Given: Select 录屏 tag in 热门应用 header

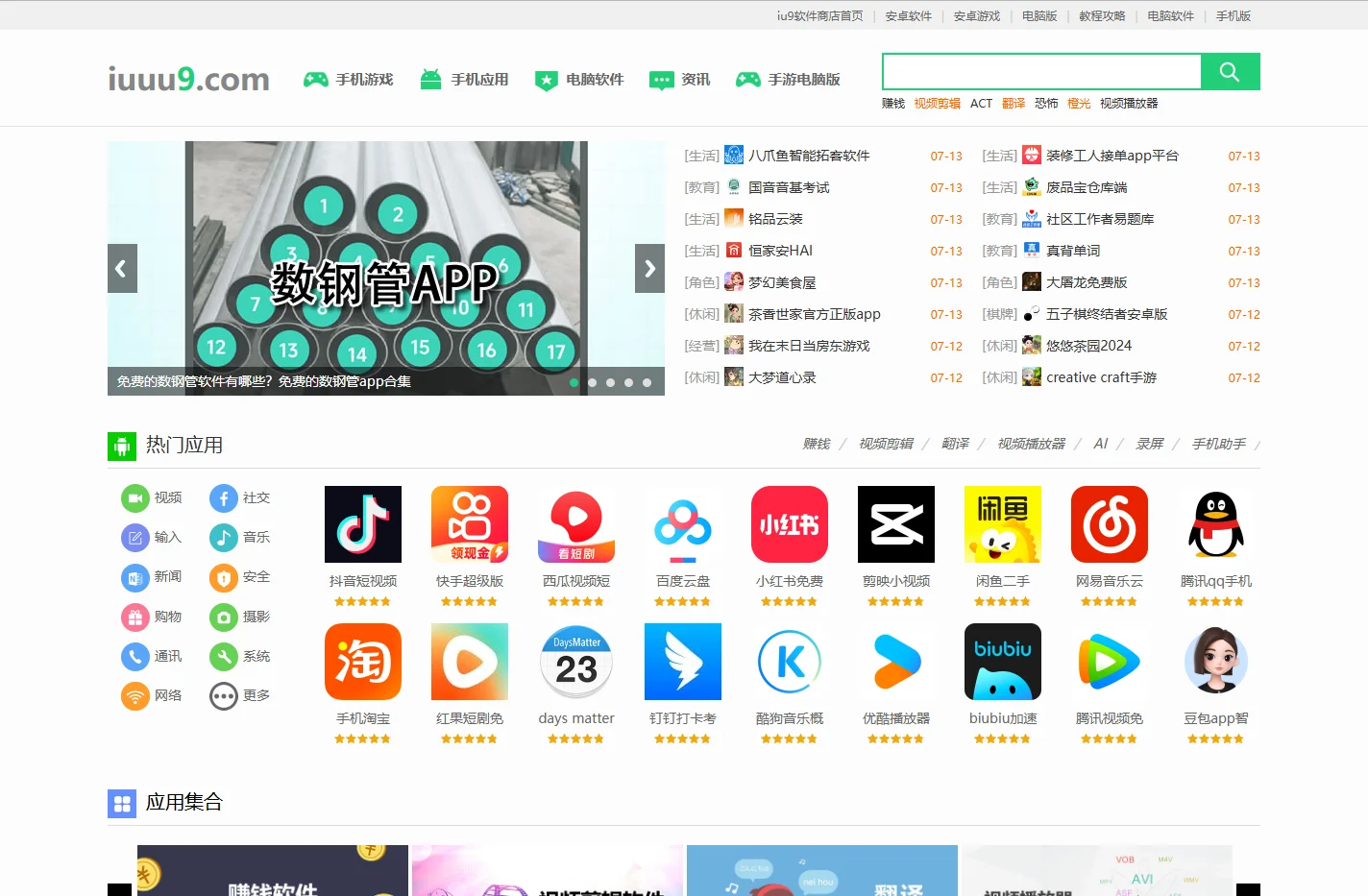Looking at the screenshot, I should point(1150,444).
